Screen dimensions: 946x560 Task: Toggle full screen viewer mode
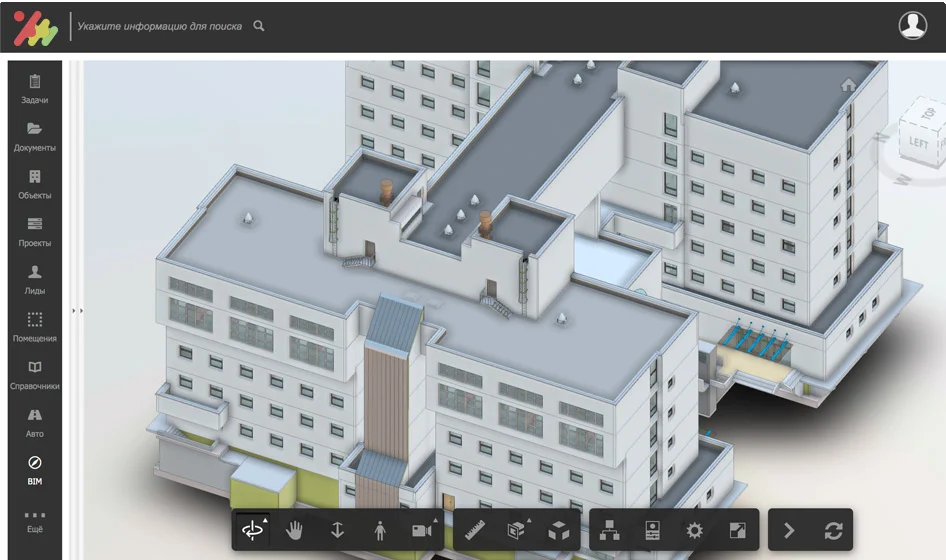point(737,531)
